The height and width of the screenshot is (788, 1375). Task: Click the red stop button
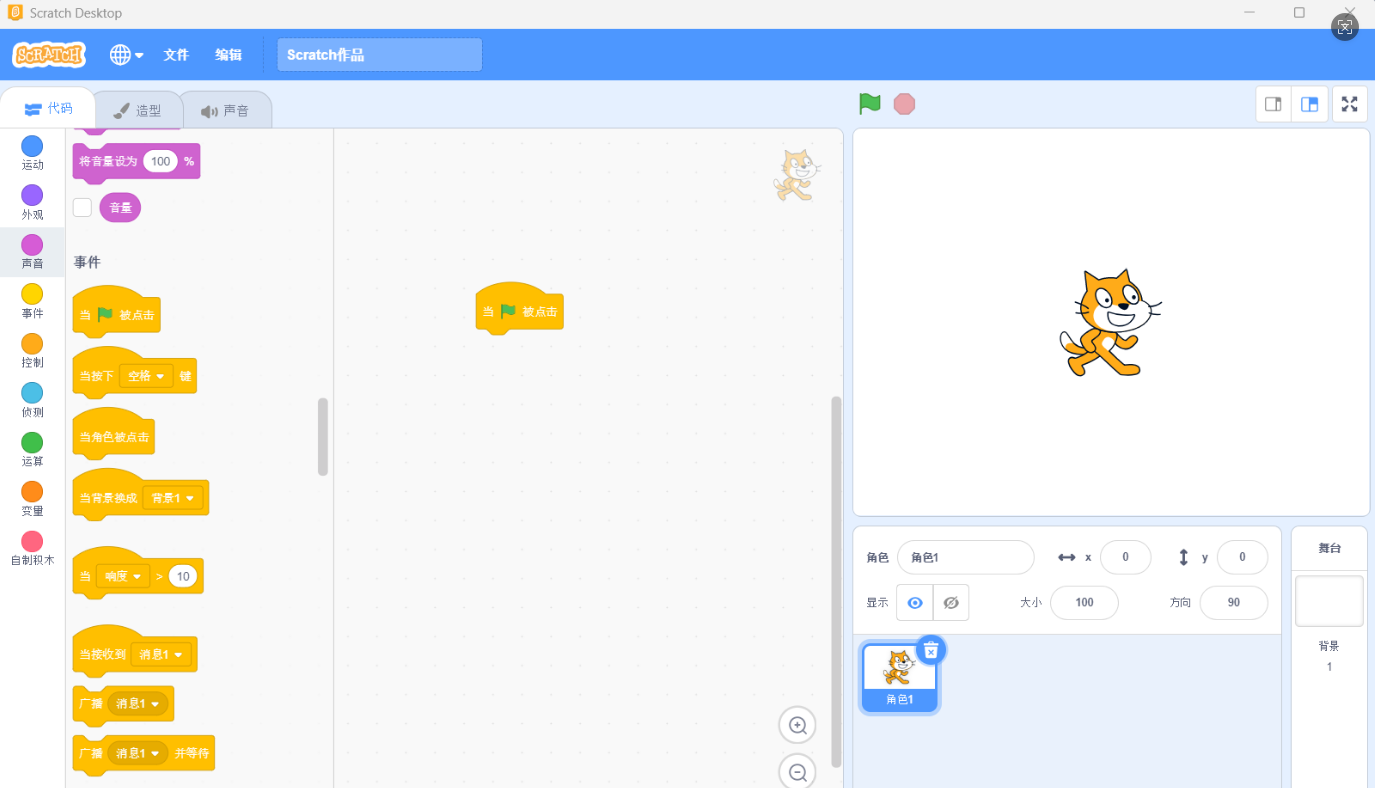[904, 103]
